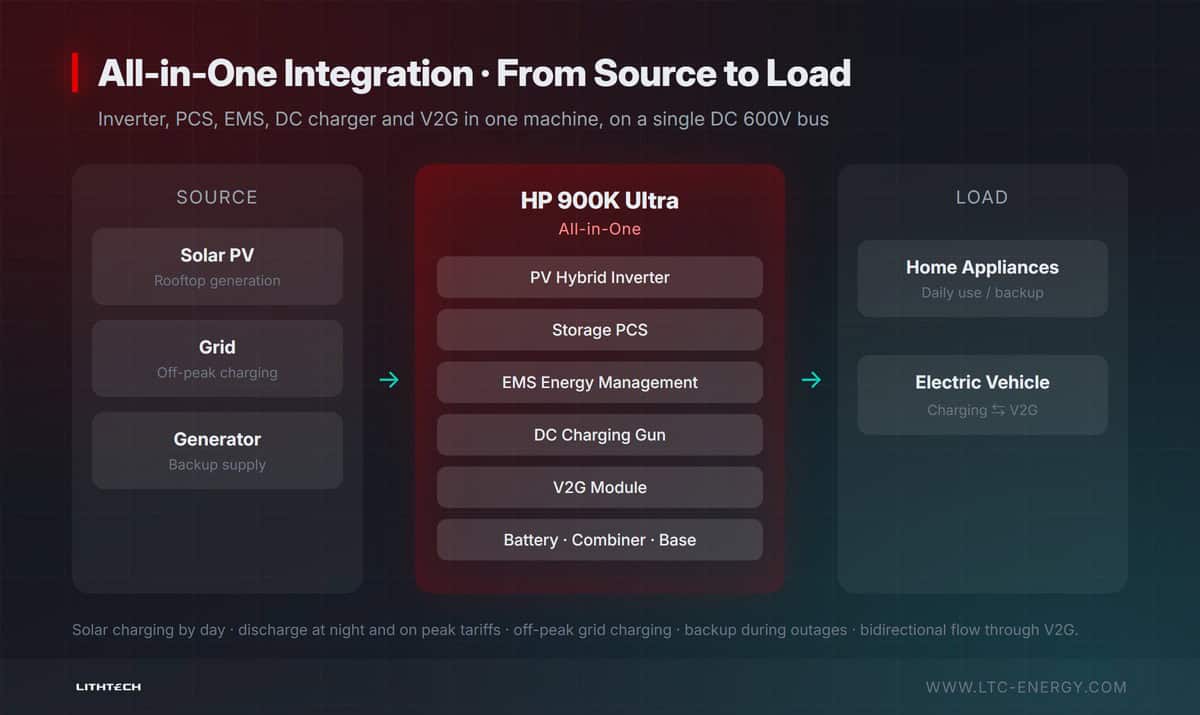
Task: Click the Home Appliances load card
Action: coord(982,279)
